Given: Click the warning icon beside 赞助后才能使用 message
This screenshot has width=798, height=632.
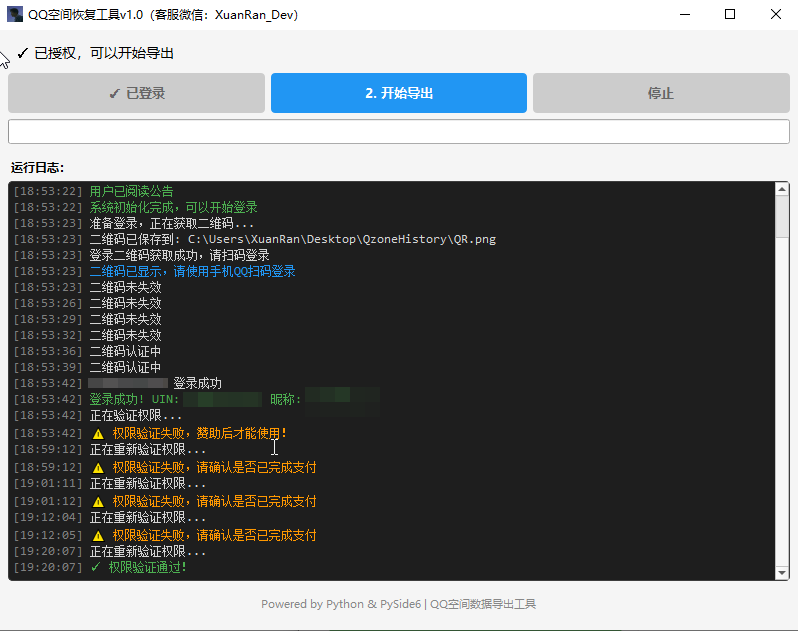Looking at the screenshot, I should pos(98,434).
